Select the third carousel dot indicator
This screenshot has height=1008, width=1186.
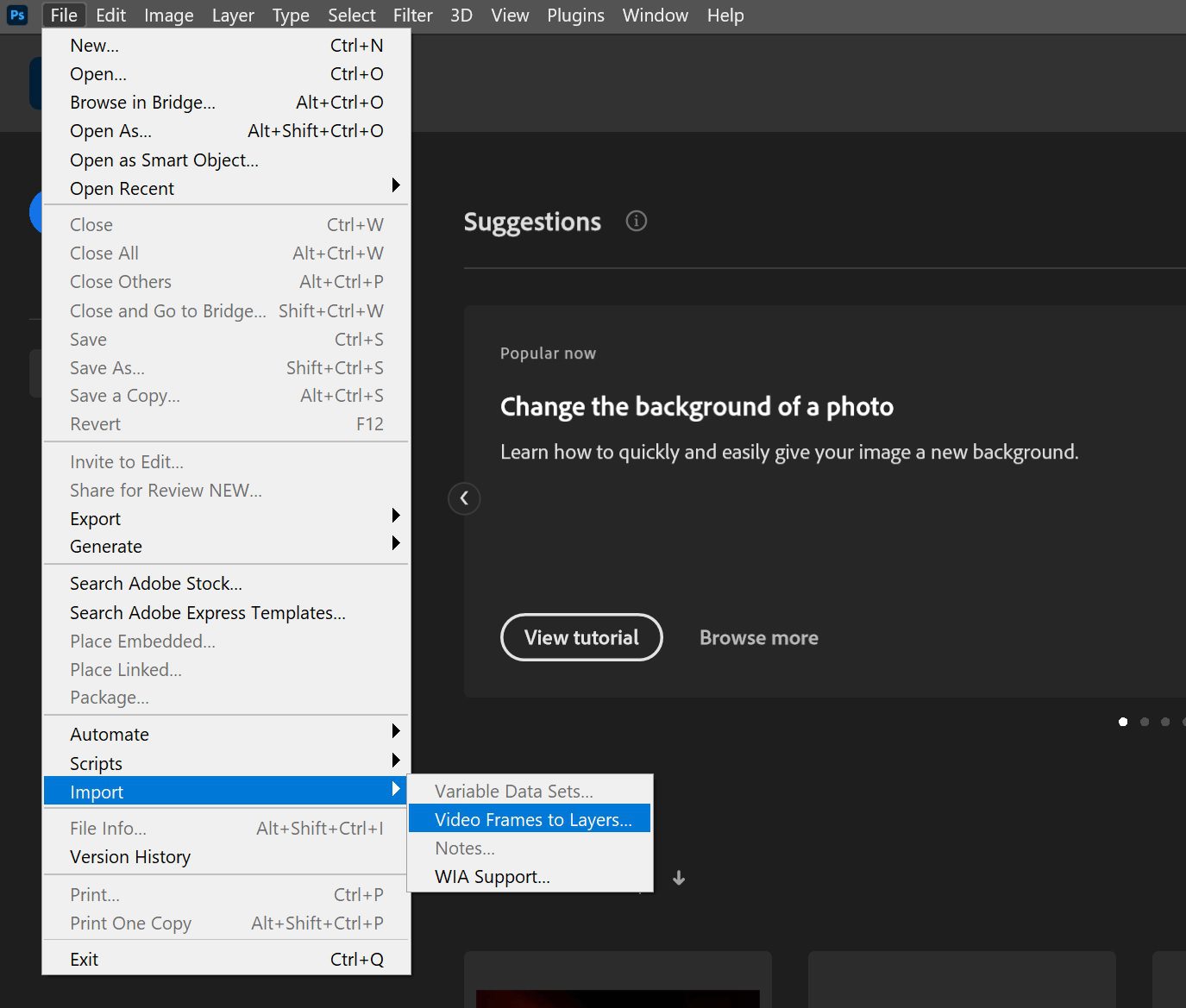pos(1165,722)
